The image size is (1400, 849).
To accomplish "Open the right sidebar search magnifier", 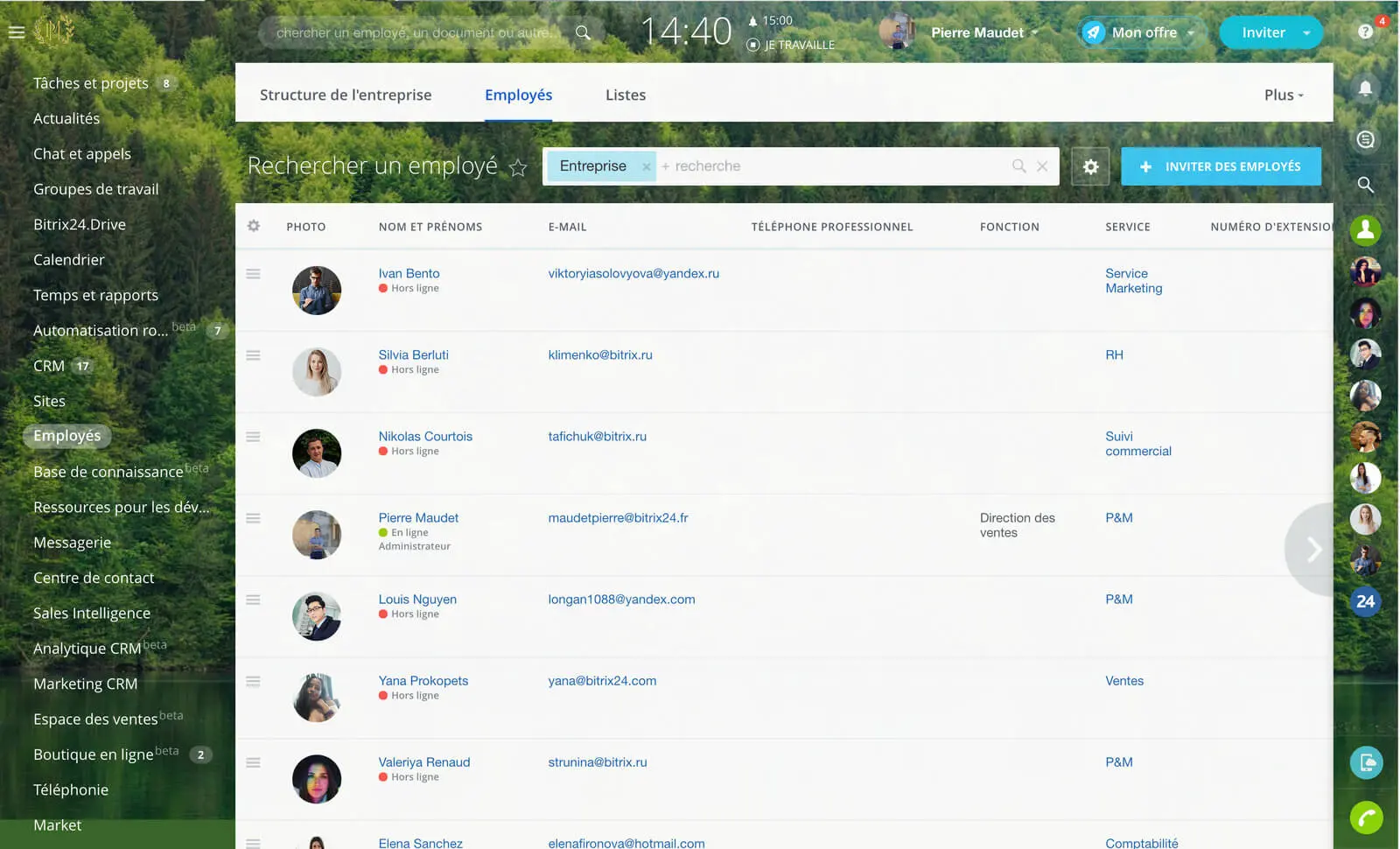I will pos(1365,185).
